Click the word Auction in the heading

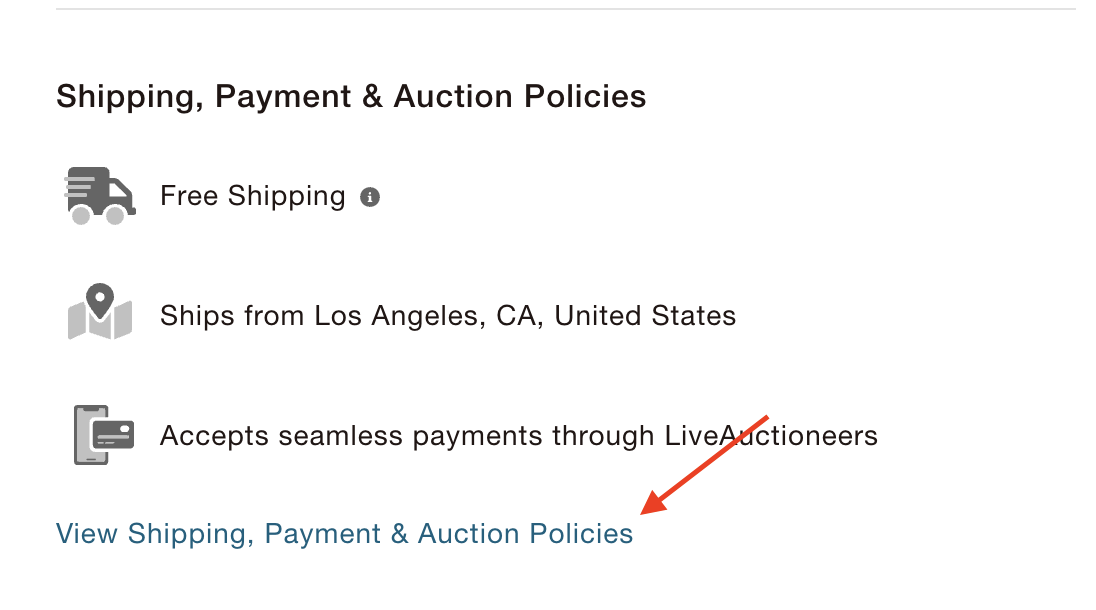[x=455, y=97]
